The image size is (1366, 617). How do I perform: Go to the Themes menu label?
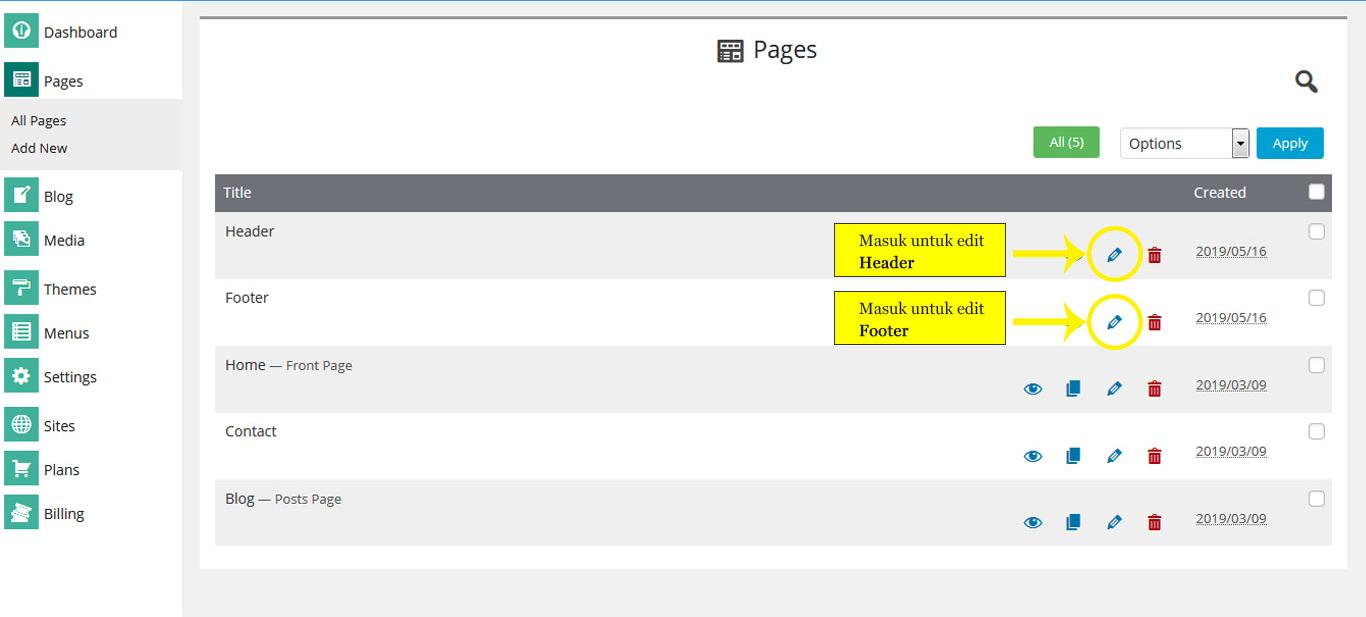70,289
